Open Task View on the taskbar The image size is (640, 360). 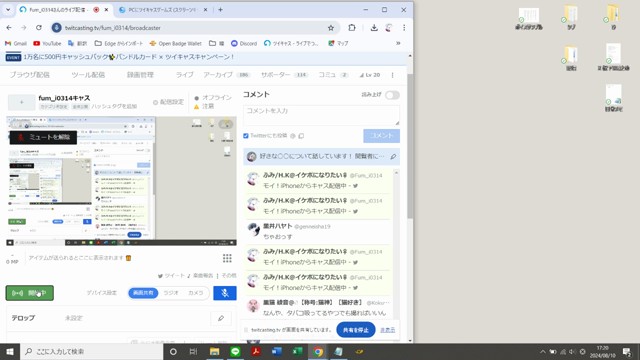pos(193,351)
